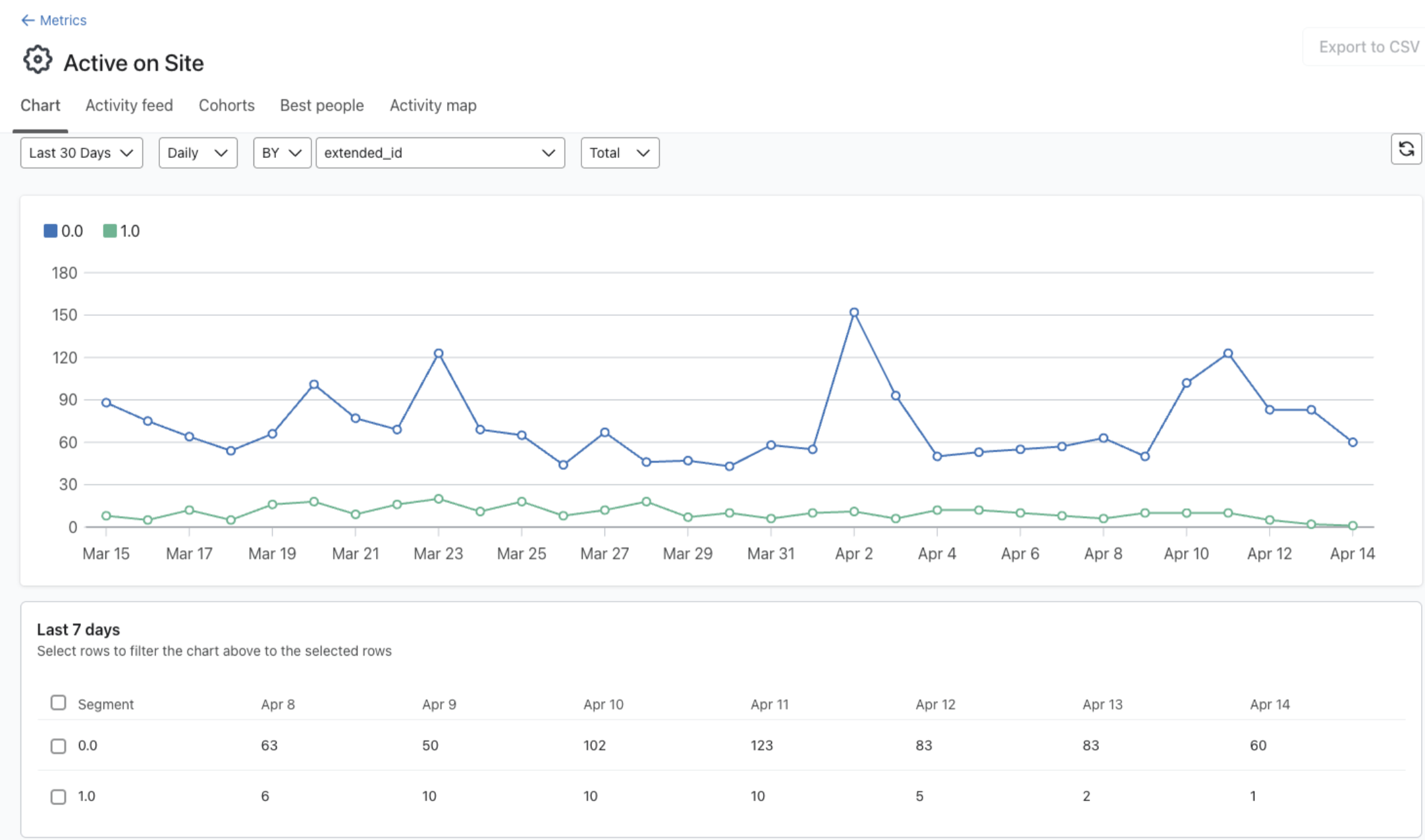Click the blue 0.0 legend swatch
1425x840 pixels.
coord(50,231)
